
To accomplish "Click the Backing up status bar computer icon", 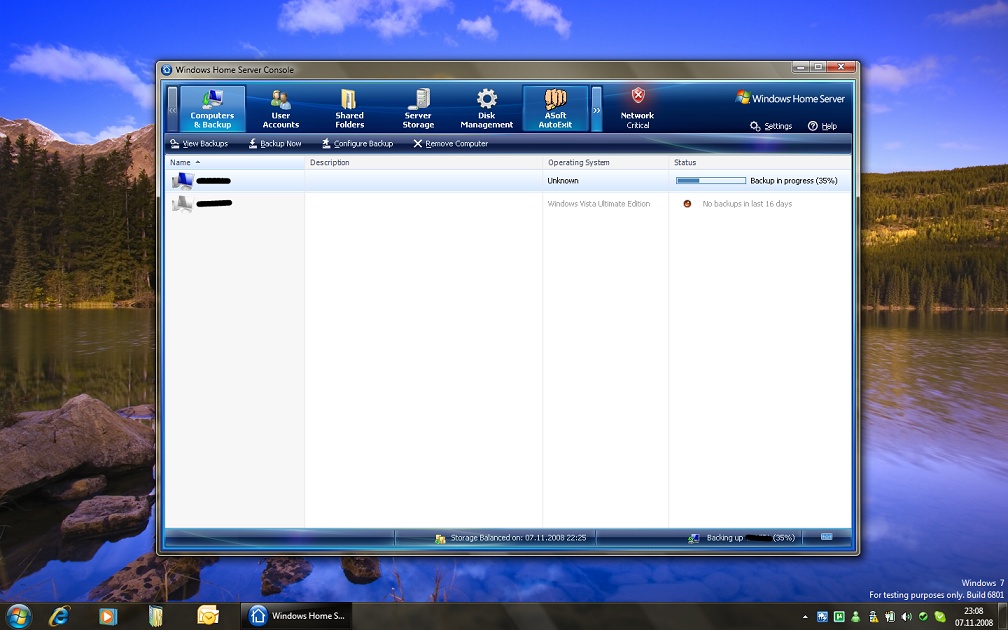I will tap(694, 539).
